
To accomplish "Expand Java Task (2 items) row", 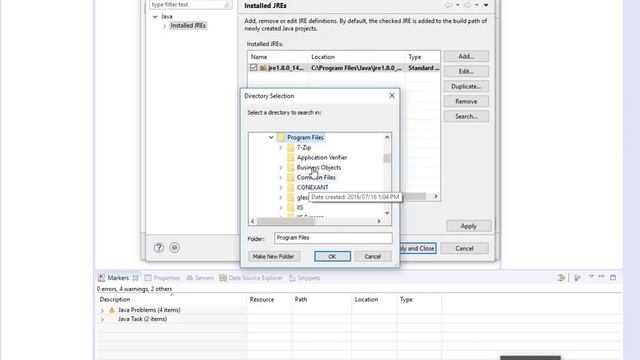I will pyautogui.click(x=102, y=320).
